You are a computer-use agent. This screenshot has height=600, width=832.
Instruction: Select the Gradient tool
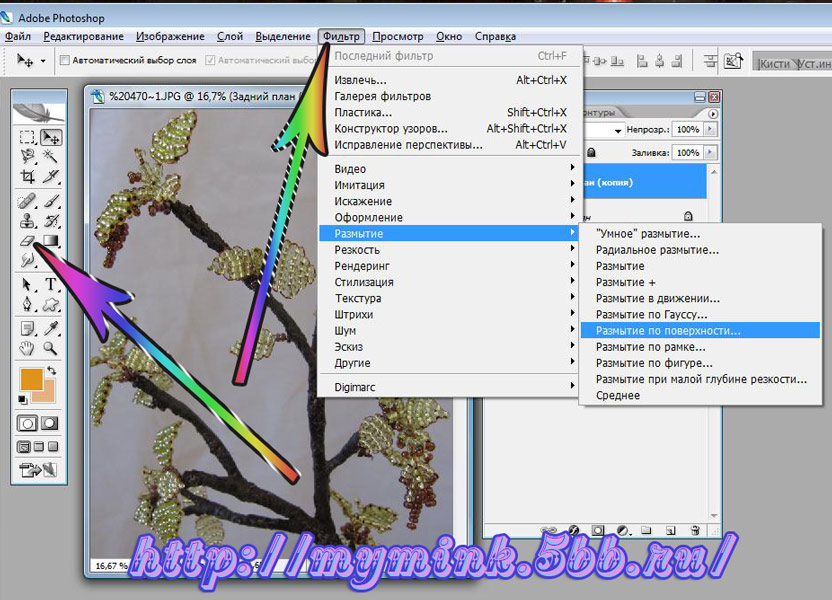click(x=51, y=240)
